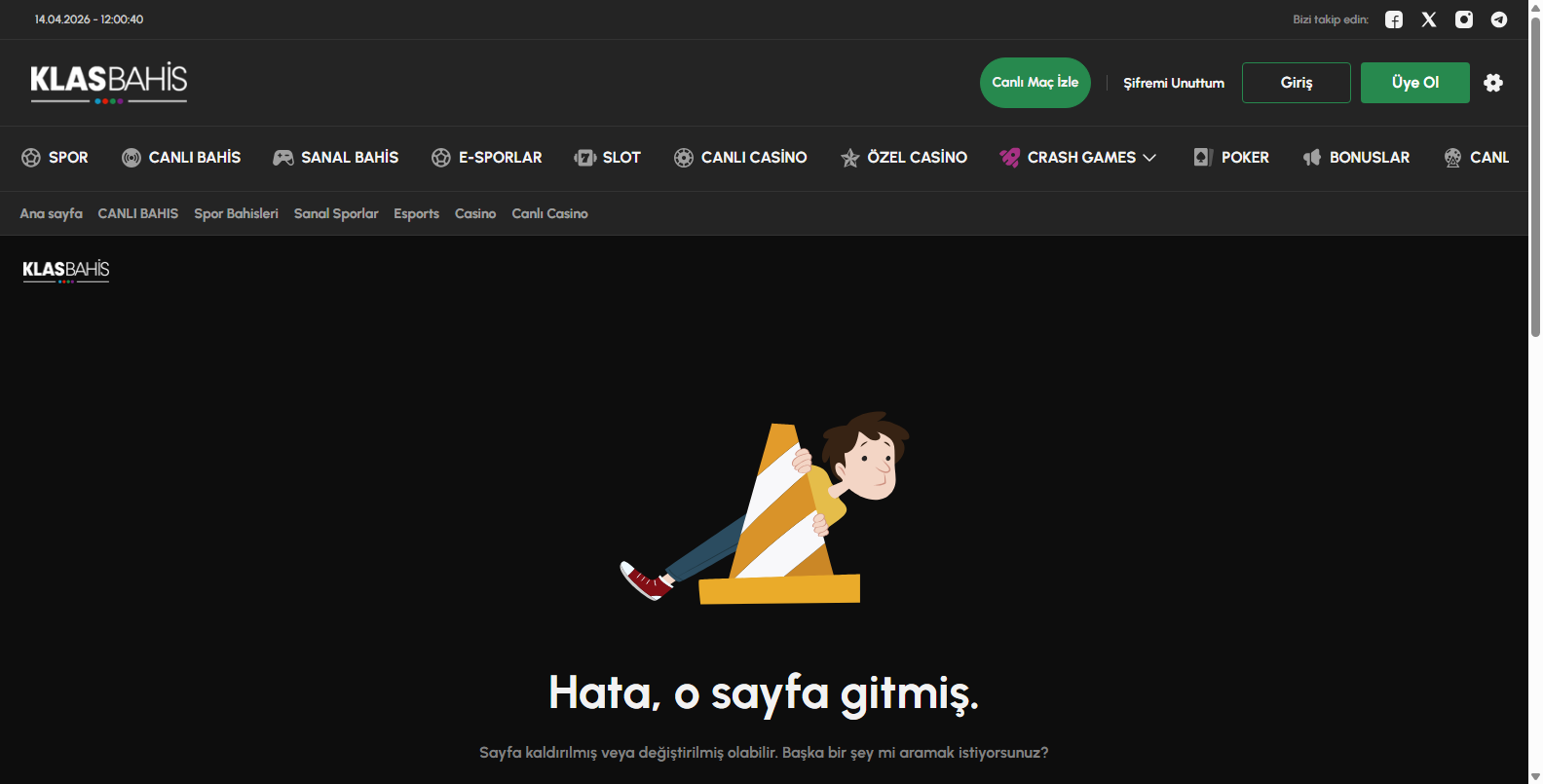Go to Ana sayfa link
Image resolution: width=1543 pixels, height=784 pixels.
pos(52,213)
